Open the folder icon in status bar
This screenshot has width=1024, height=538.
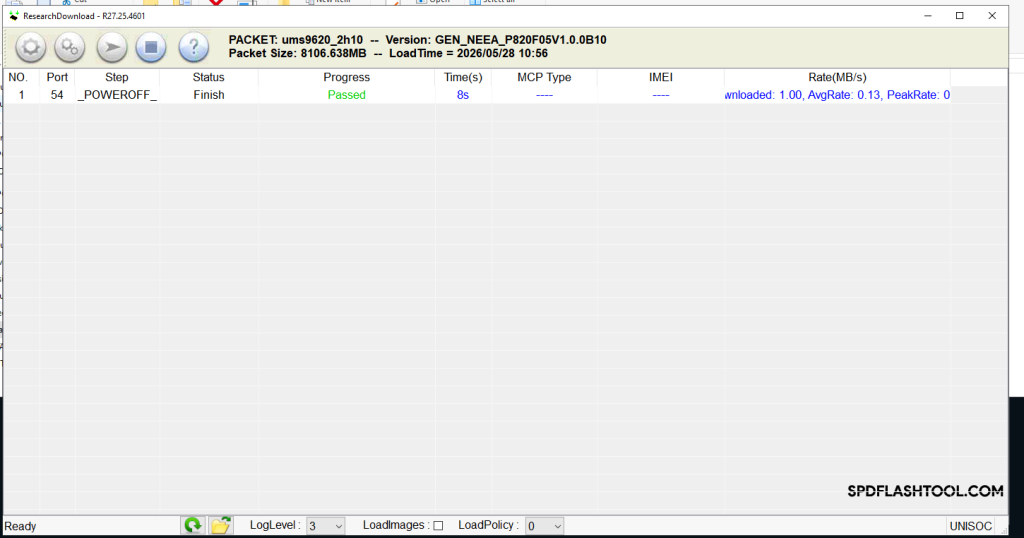click(221, 525)
